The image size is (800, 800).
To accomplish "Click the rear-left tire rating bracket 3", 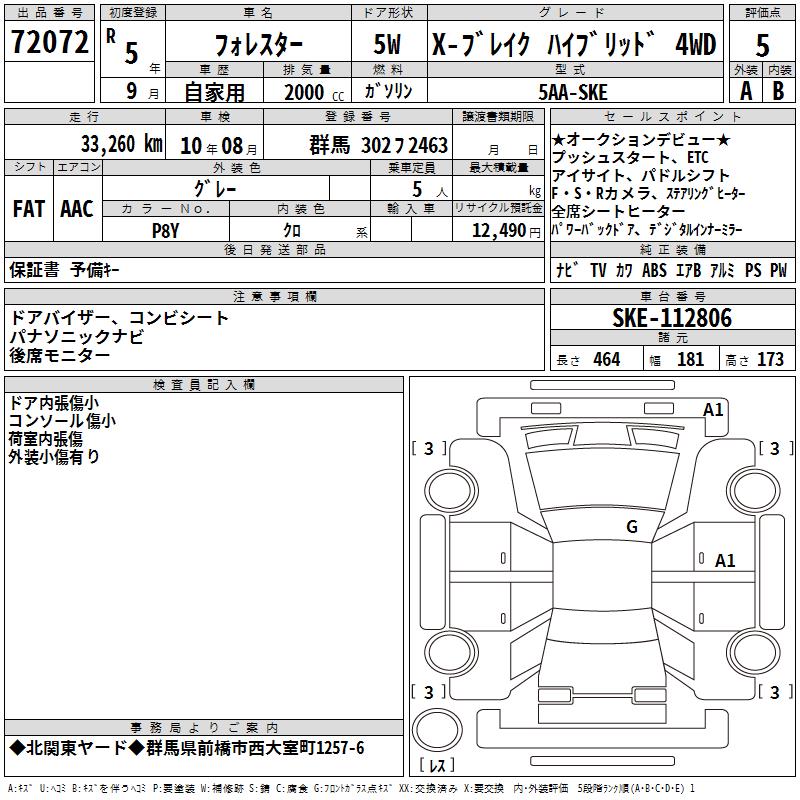I will tap(429, 692).
